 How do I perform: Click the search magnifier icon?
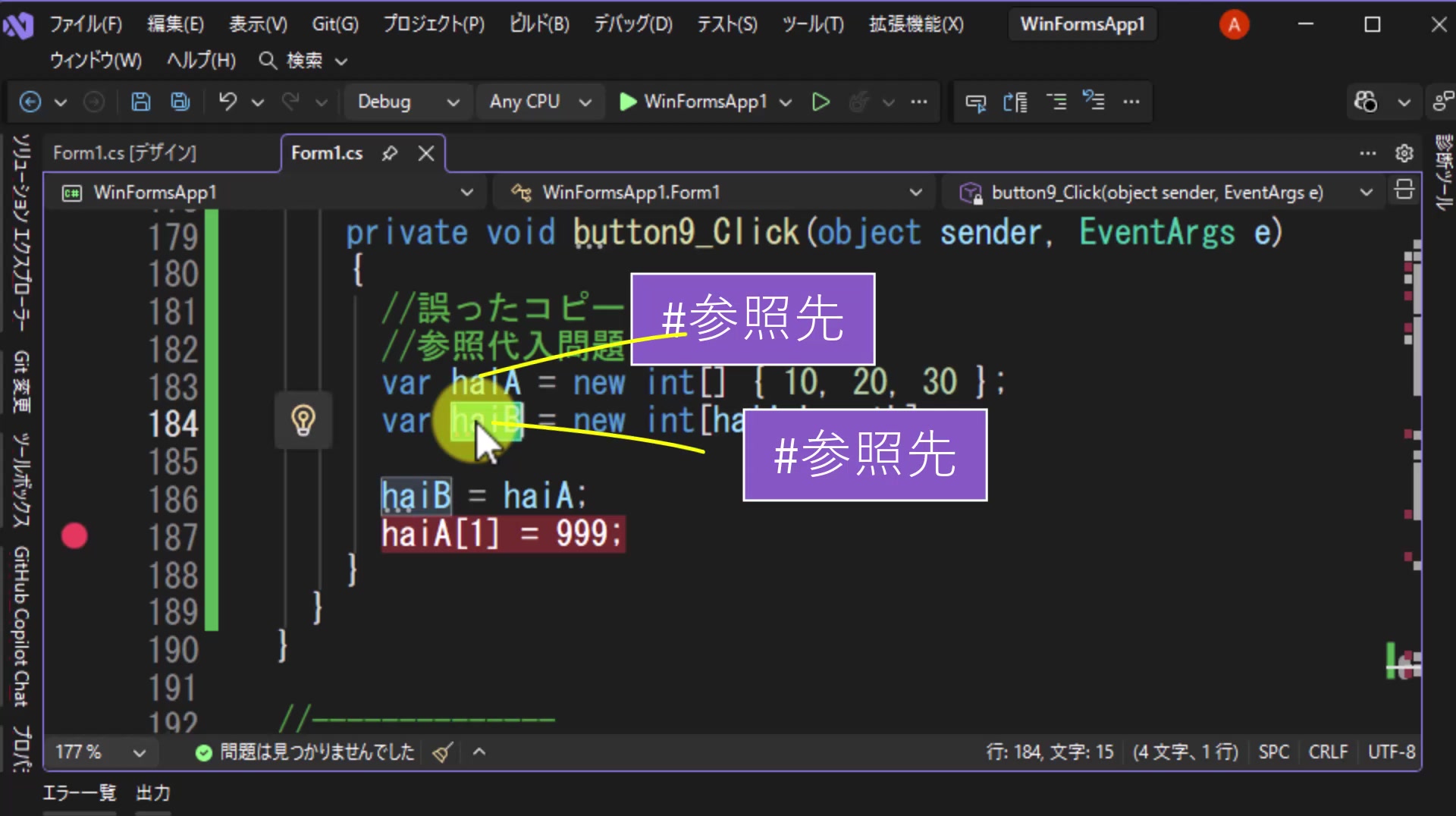[267, 60]
